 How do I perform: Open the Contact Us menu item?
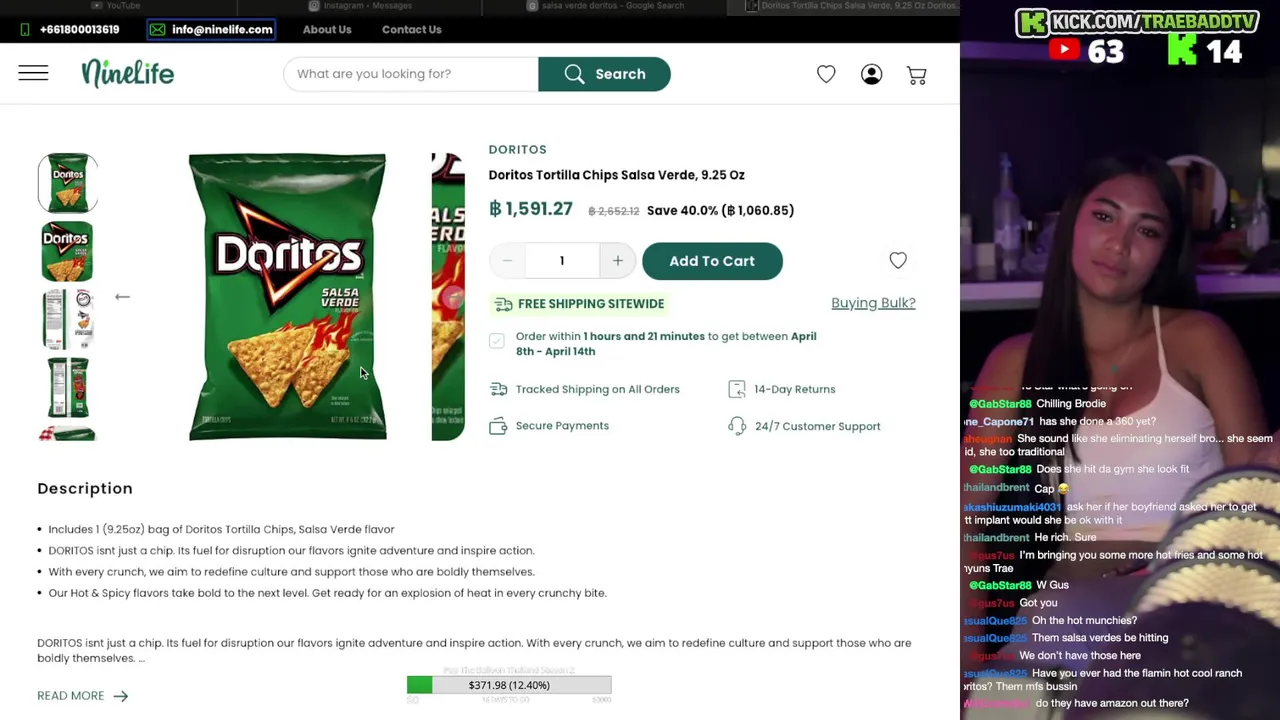coord(411,29)
